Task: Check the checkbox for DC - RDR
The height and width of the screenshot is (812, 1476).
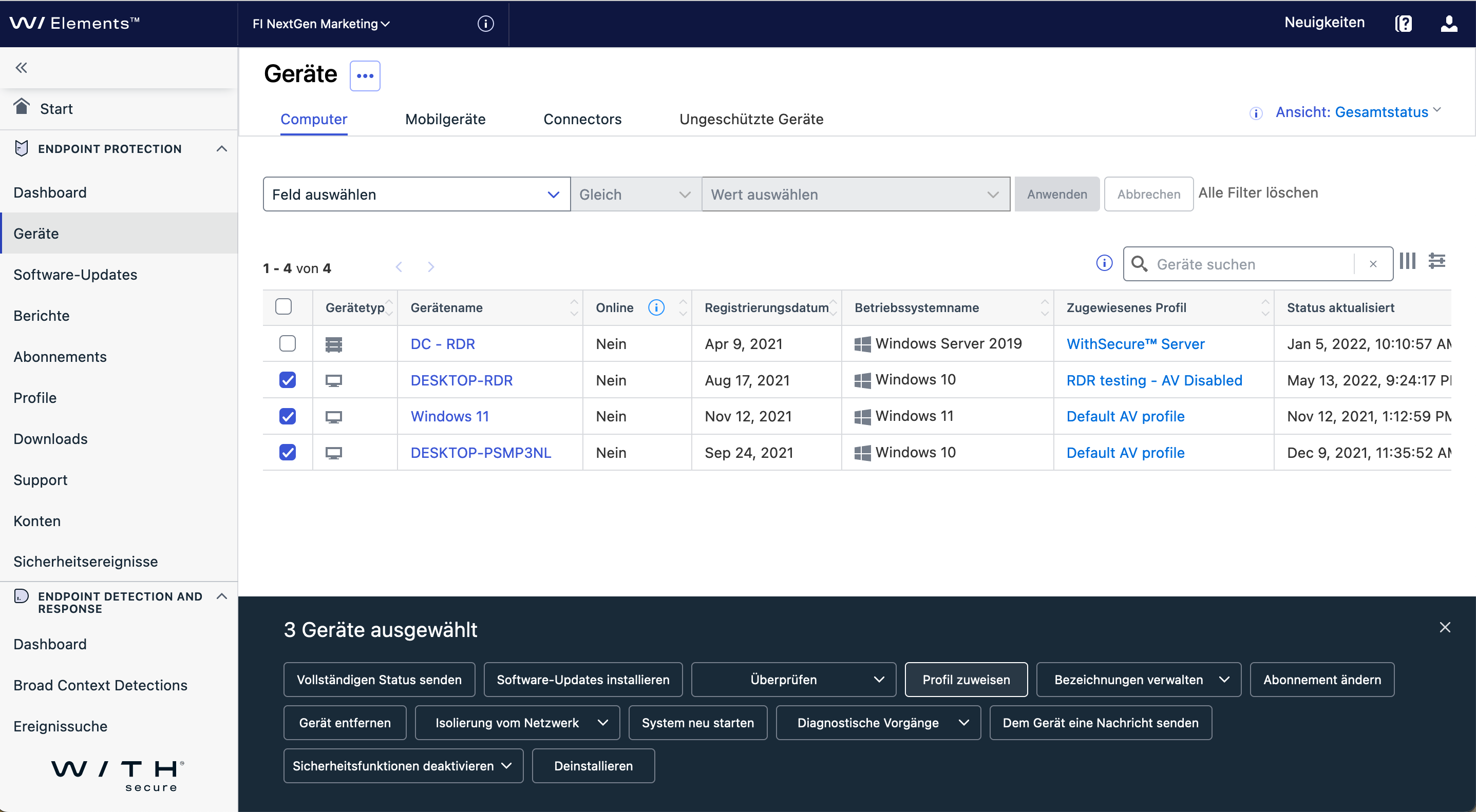Action: click(x=288, y=343)
